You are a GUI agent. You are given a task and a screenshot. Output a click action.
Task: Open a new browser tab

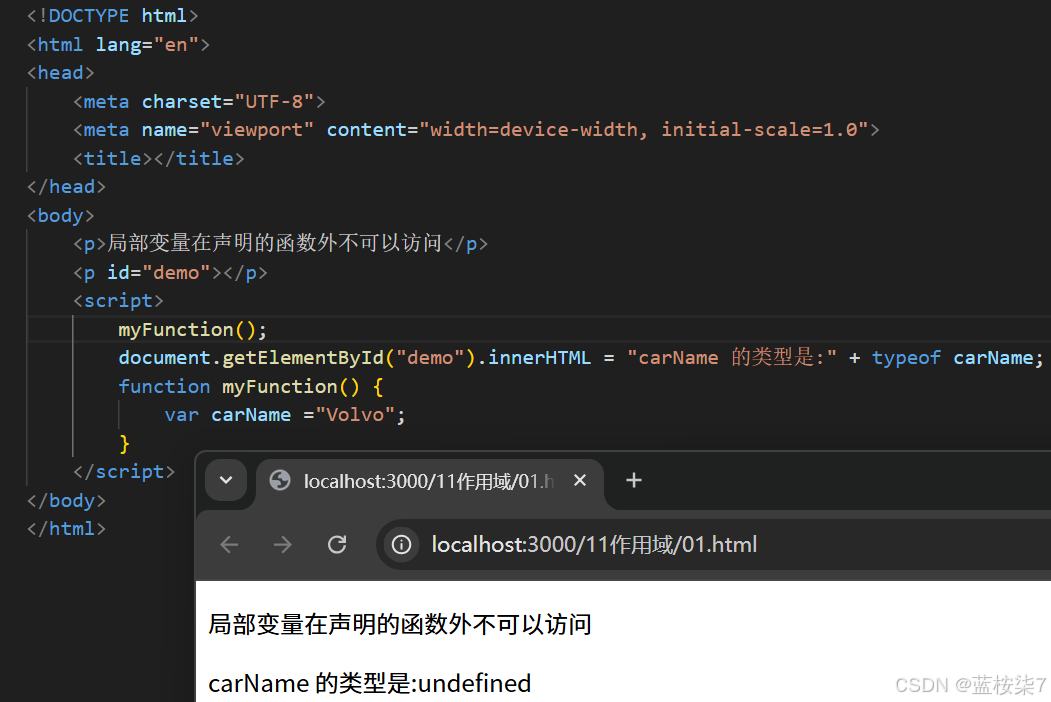pyautogui.click(x=633, y=480)
